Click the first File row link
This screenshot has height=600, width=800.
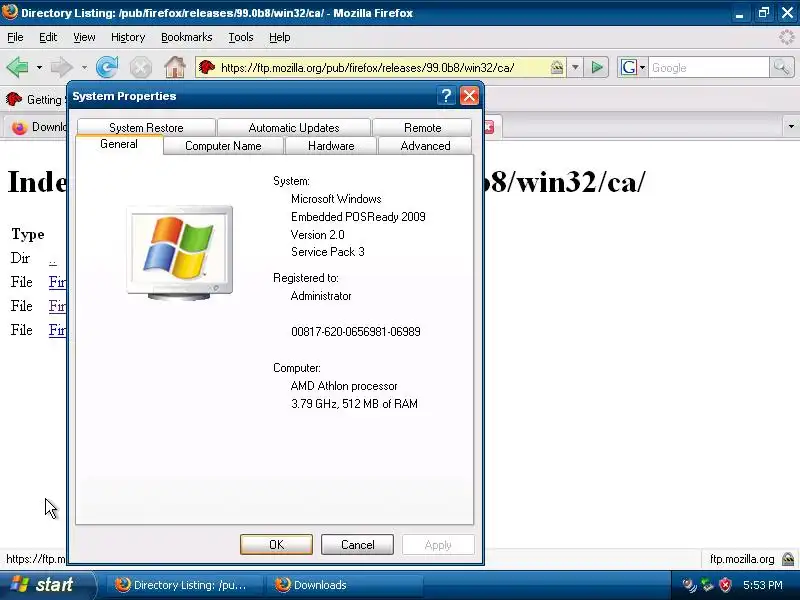pyautogui.click(x=57, y=282)
